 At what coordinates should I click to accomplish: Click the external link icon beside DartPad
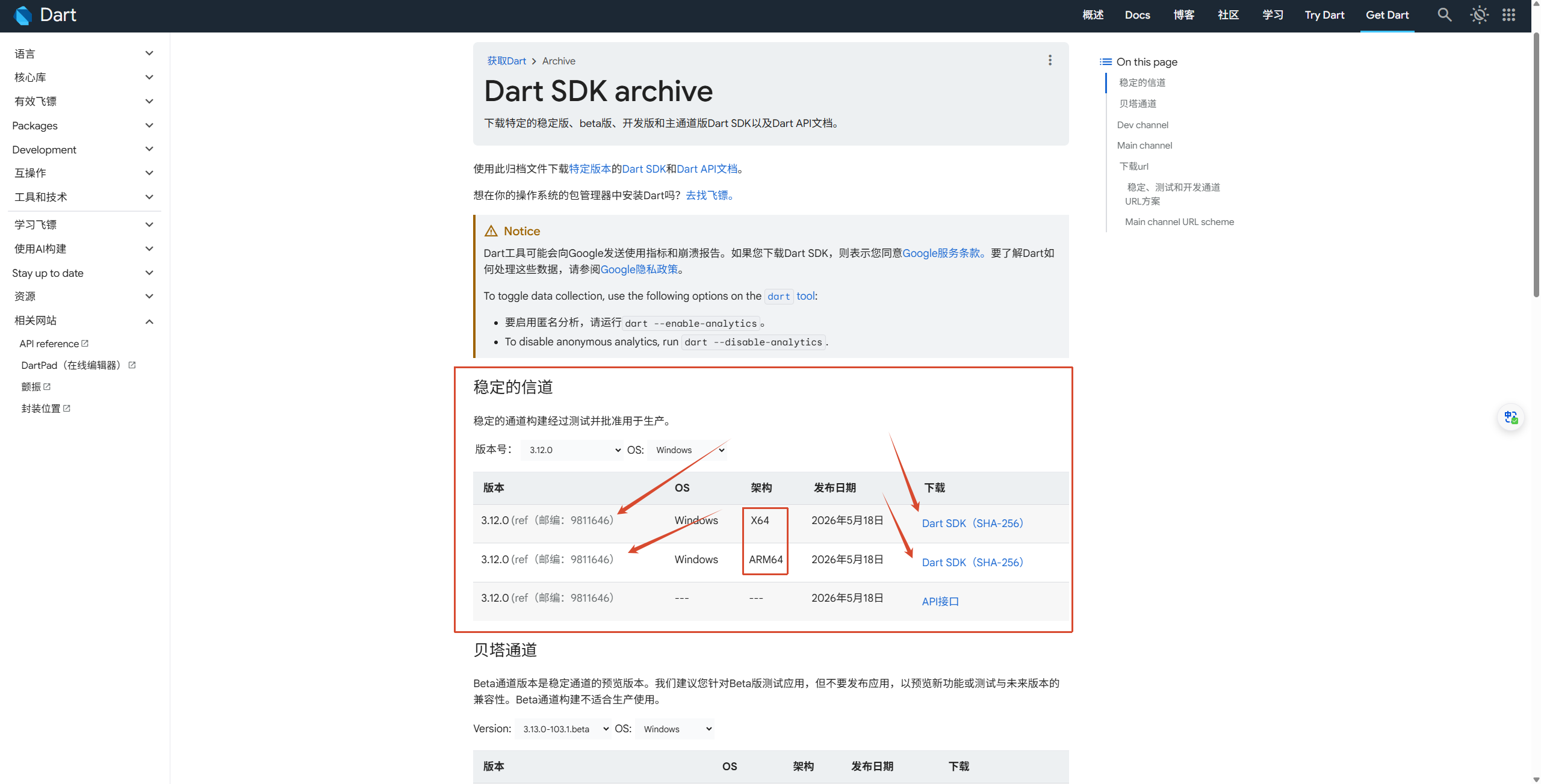[x=132, y=365]
